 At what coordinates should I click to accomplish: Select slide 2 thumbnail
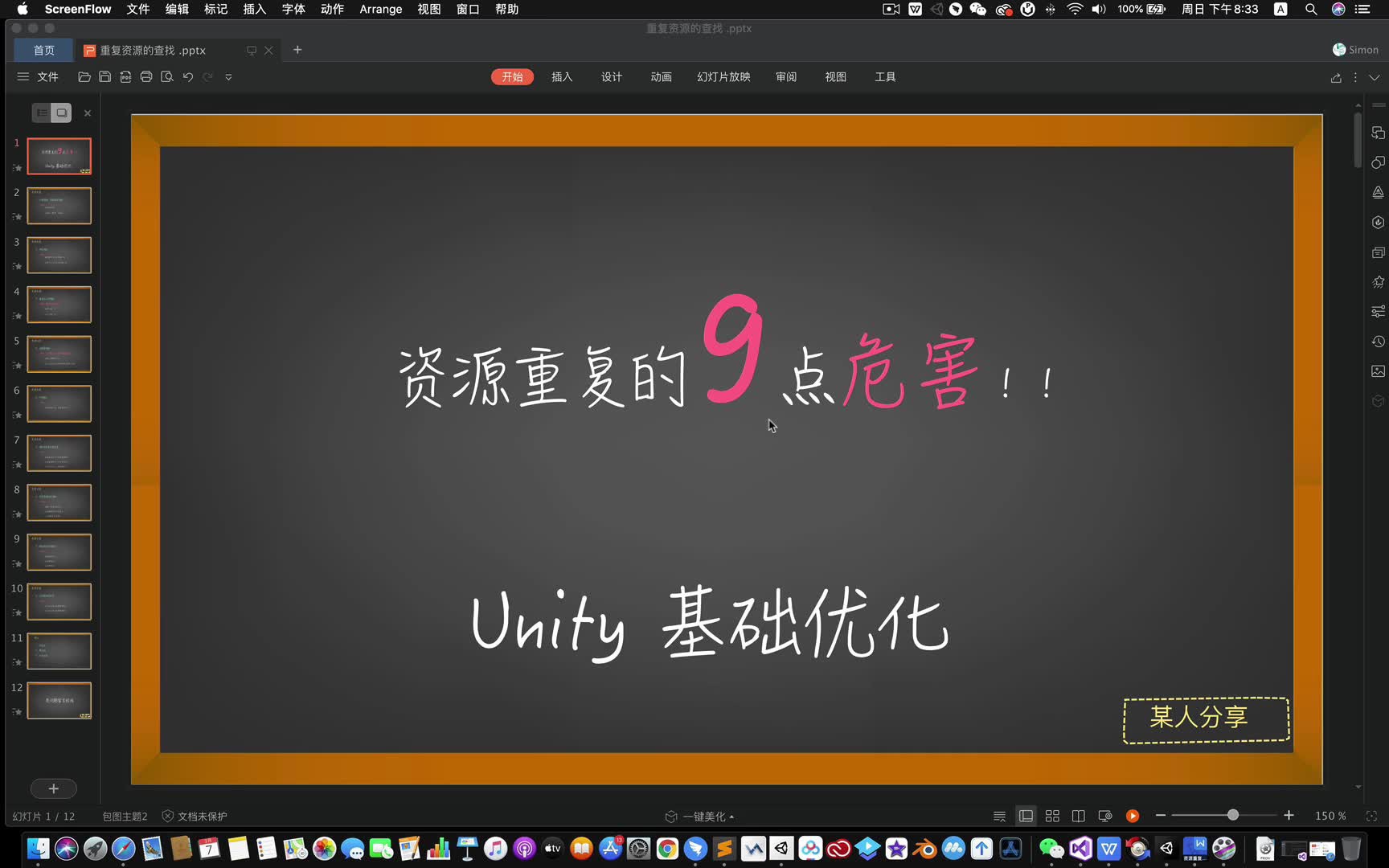click(x=59, y=206)
